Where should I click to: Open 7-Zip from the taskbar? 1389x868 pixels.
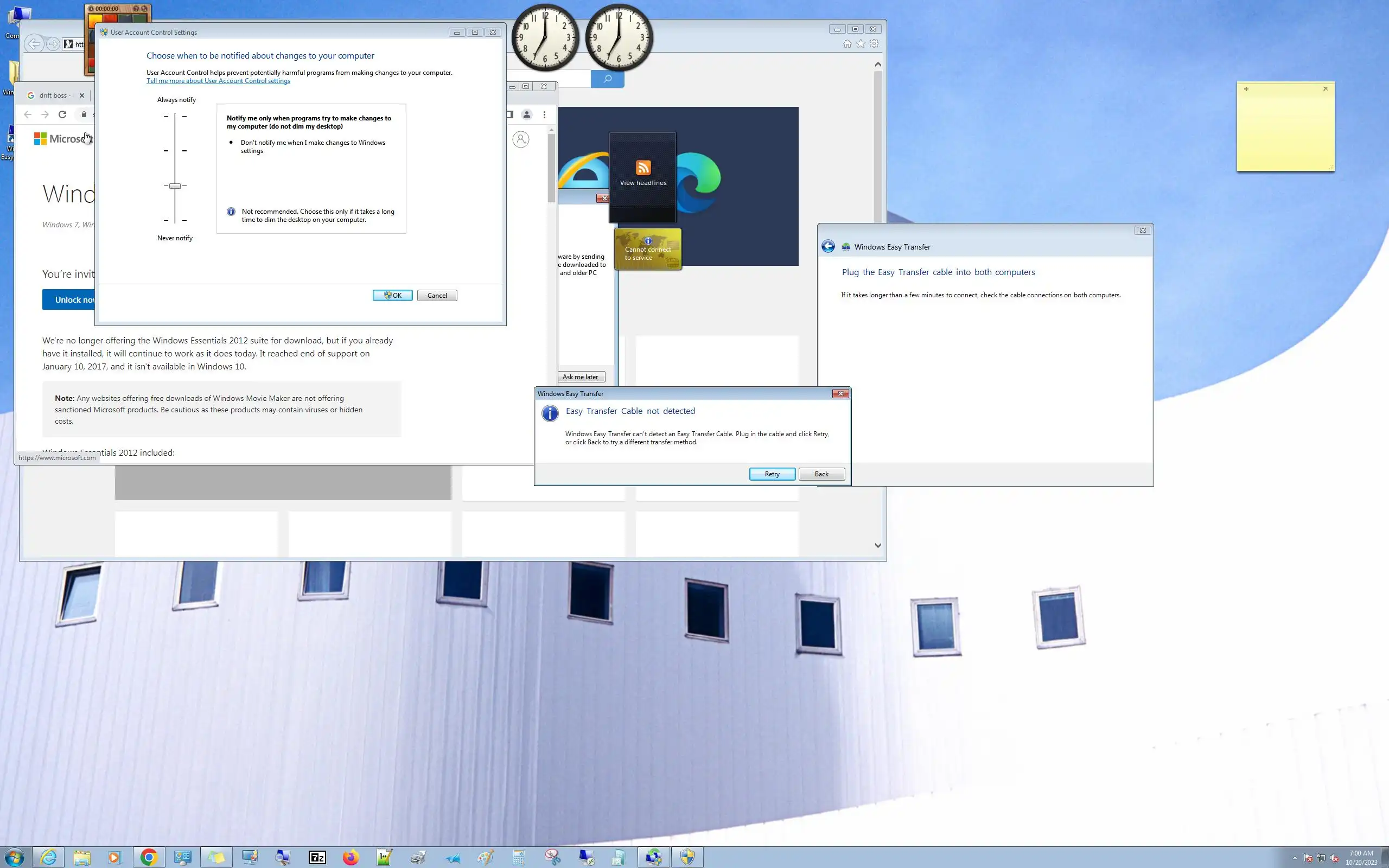coord(317,857)
